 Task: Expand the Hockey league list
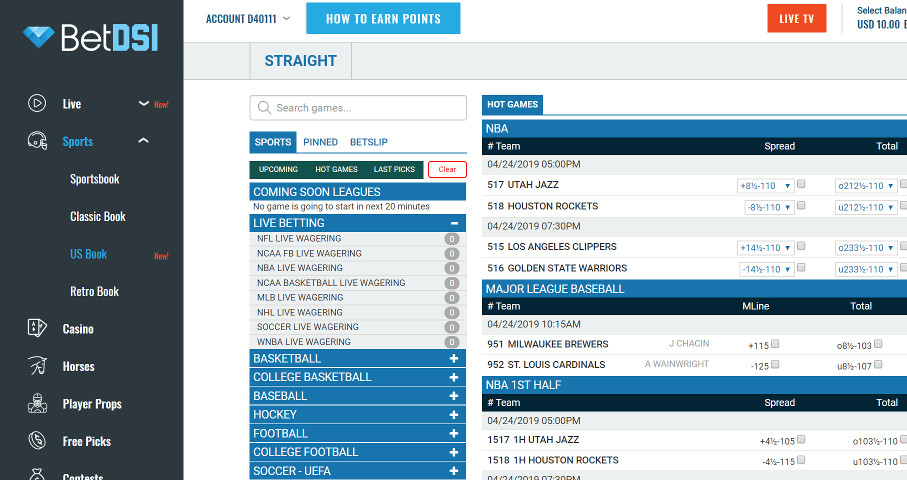(x=454, y=415)
